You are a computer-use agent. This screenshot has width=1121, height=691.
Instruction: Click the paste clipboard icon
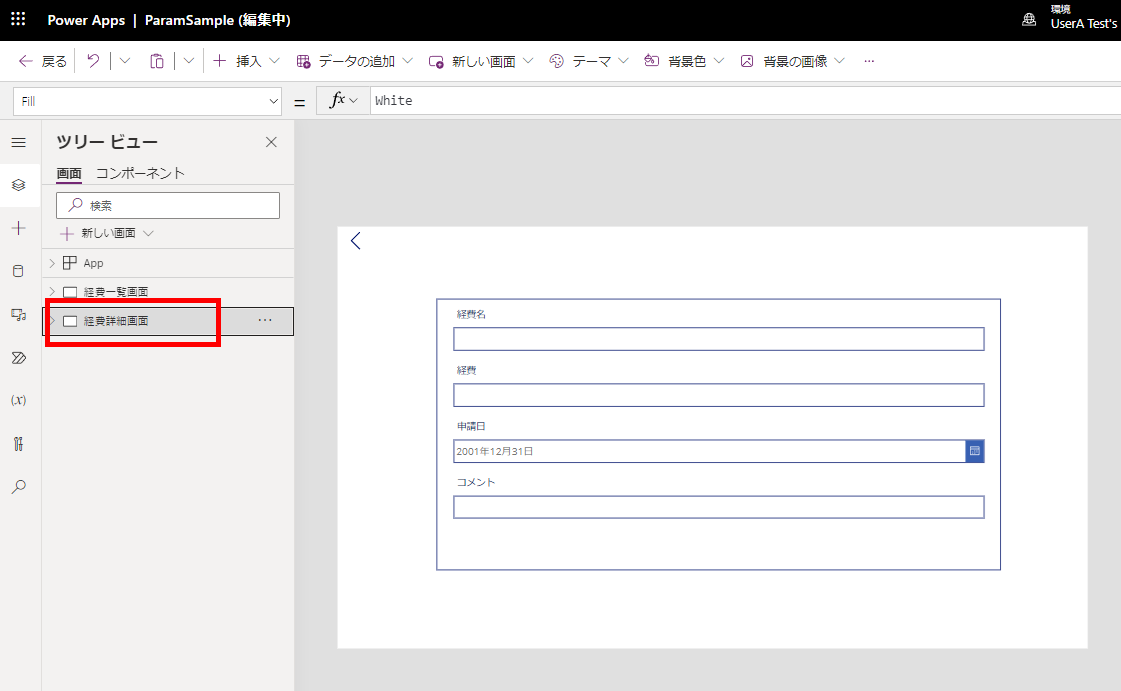(x=157, y=61)
